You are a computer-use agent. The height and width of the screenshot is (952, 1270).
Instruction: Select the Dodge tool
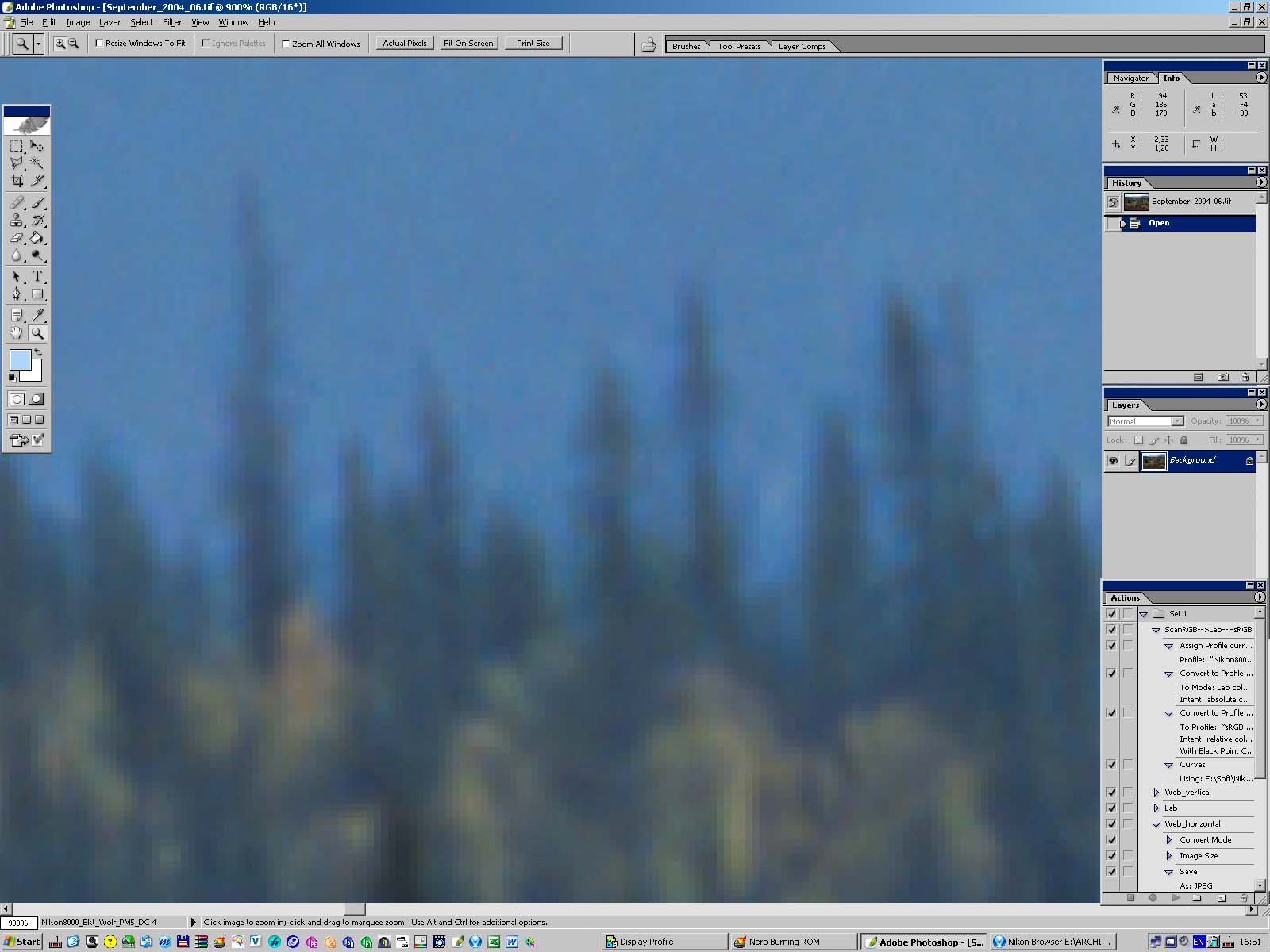[x=37, y=255]
